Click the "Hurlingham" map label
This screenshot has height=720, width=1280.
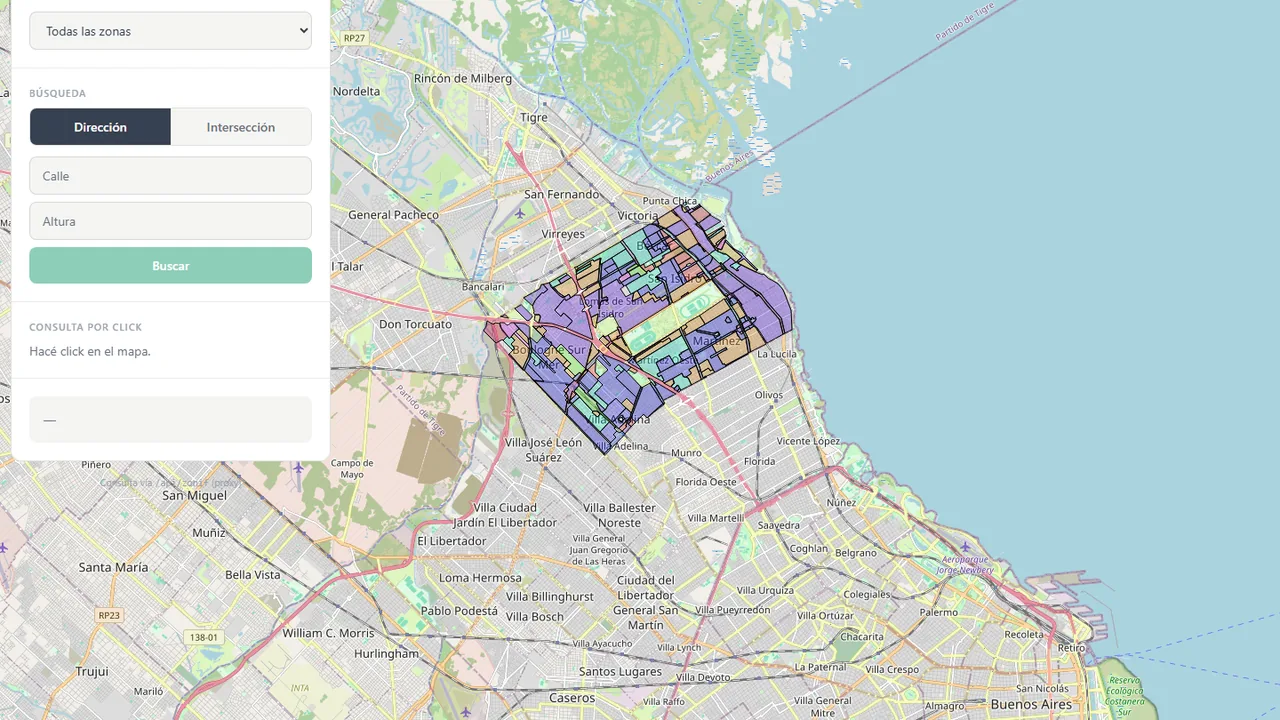[387, 653]
